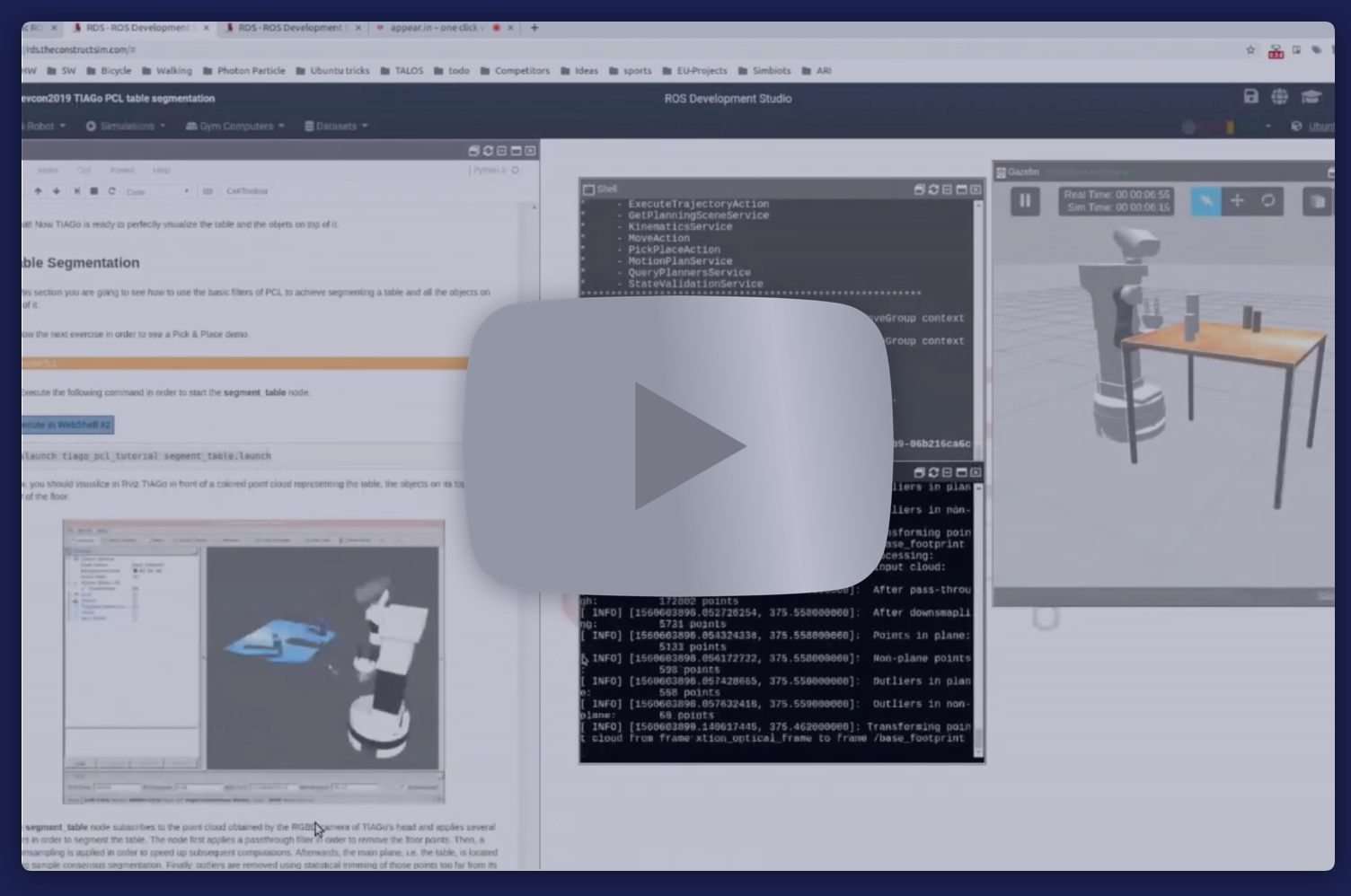Run the notebook cell with the run icon
This screenshot has width=1351, height=896.
point(77,191)
